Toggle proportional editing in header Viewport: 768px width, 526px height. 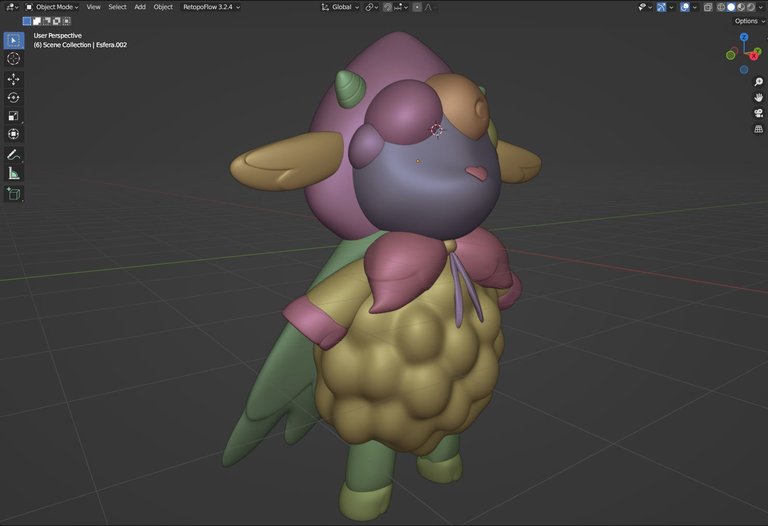pyautogui.click(x=417, y=7)
